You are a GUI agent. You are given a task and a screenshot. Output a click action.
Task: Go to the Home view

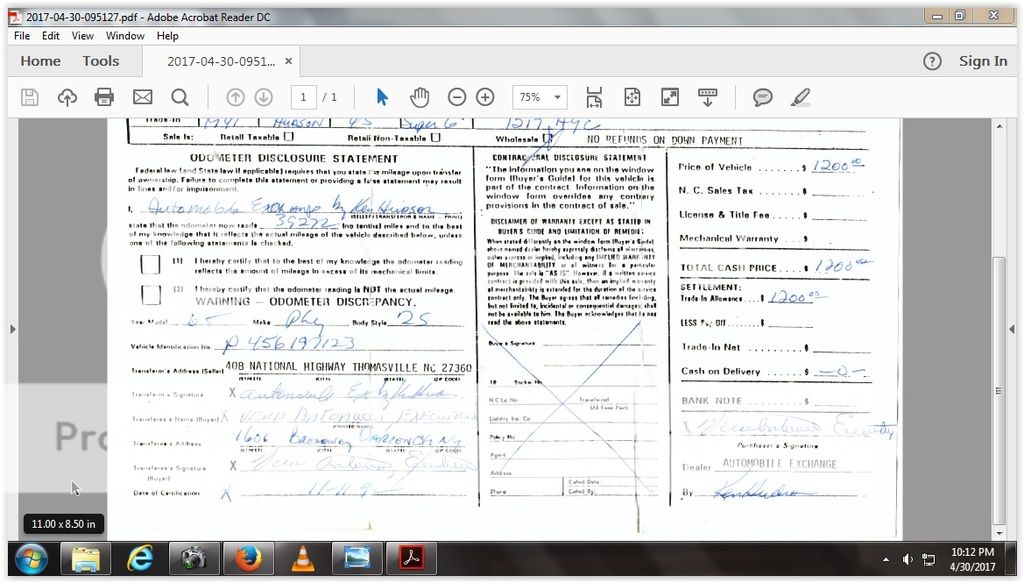(x=41, y=61)
